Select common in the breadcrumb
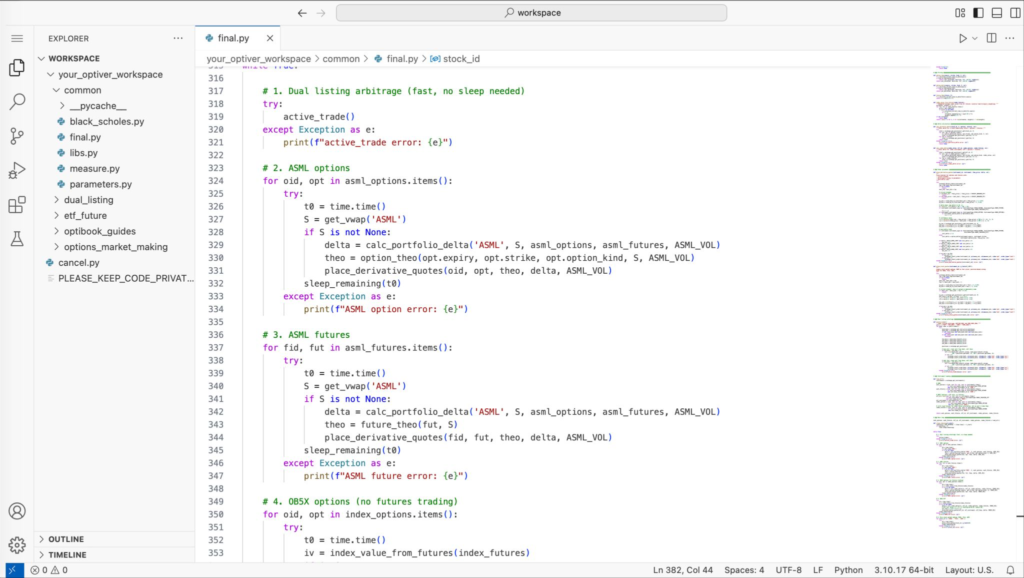Image resolution: width=1024 pixels, height=578 pixels. coord(341,59)
